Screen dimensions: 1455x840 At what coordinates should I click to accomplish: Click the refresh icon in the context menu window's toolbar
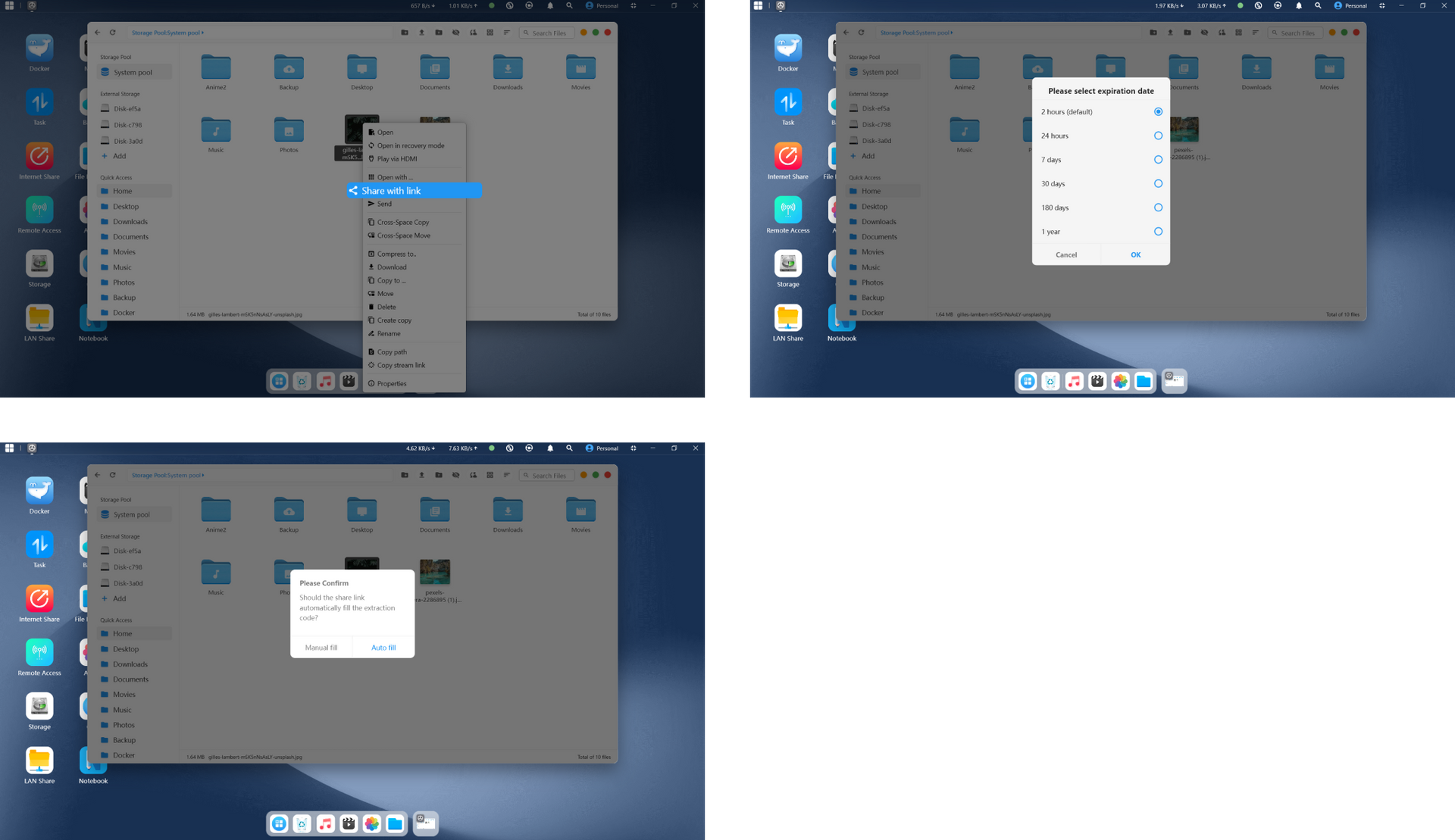[x=113, y=33]
